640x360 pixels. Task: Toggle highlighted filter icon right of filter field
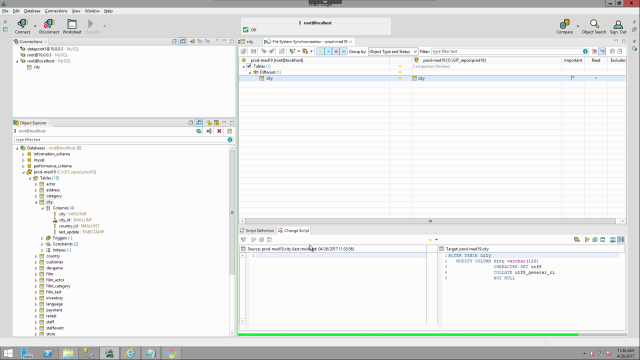(x=602, y=51)
